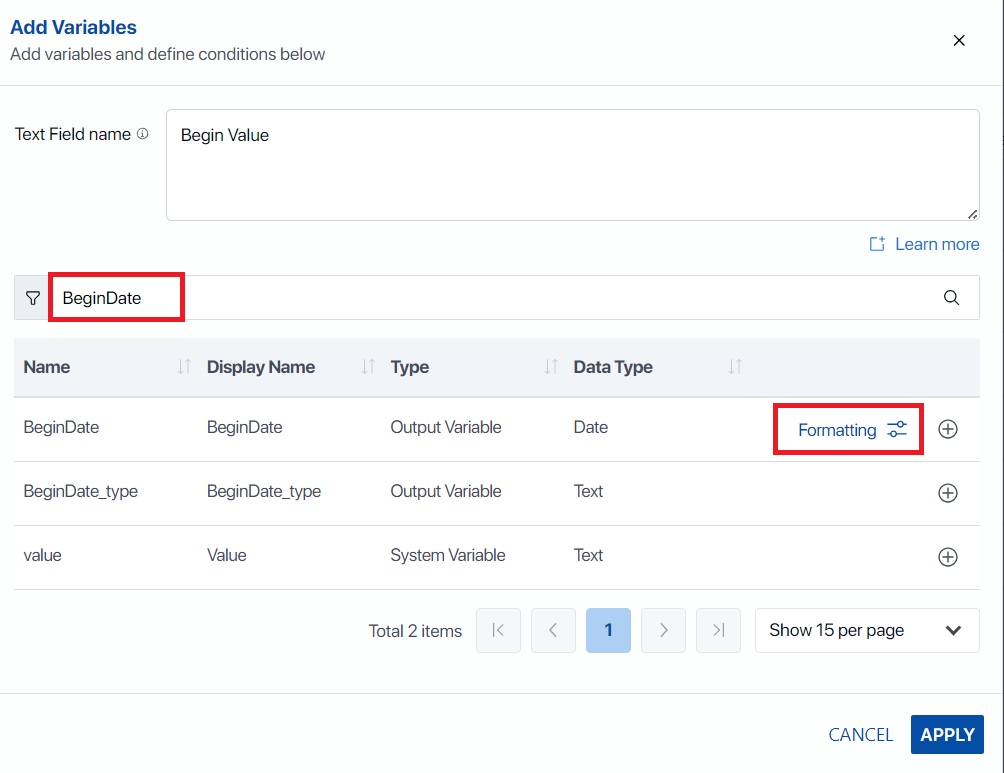Screen dimensions: 1004x773
Task: Go to the last page
Action: point(718,630)
